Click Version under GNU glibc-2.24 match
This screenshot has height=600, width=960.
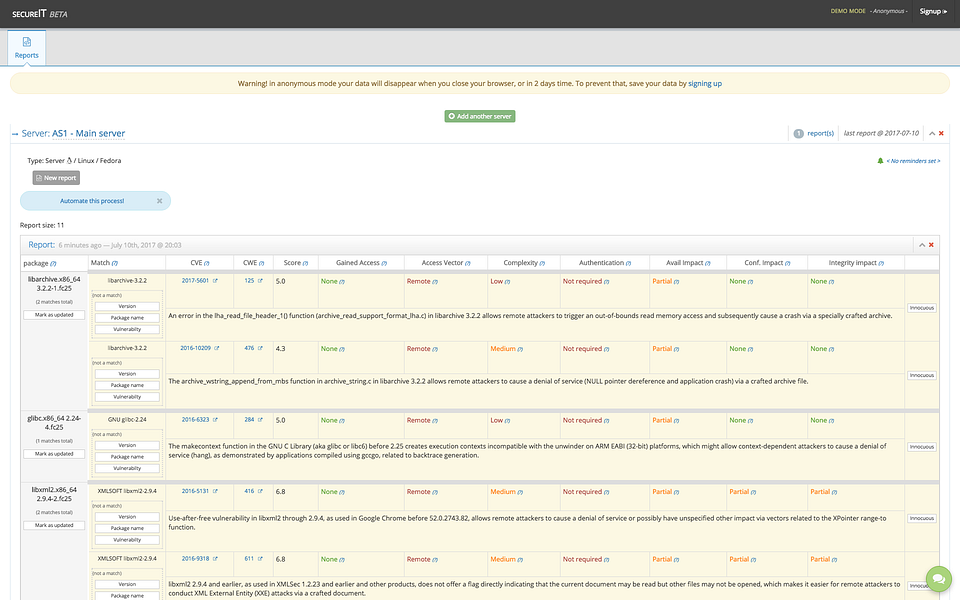pyautogui.click(x=127, y=445)
